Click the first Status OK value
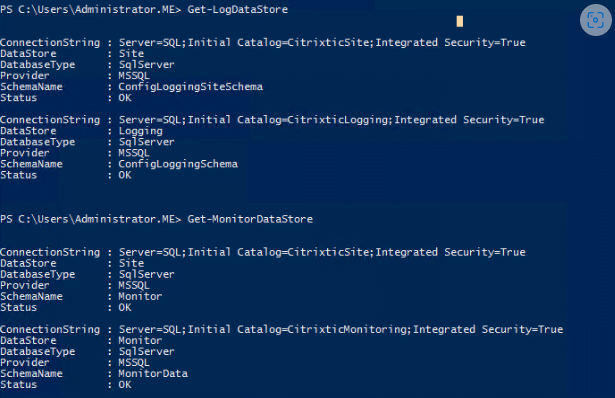The height and width of the screenshot is (398, 615). coord(125,98)
